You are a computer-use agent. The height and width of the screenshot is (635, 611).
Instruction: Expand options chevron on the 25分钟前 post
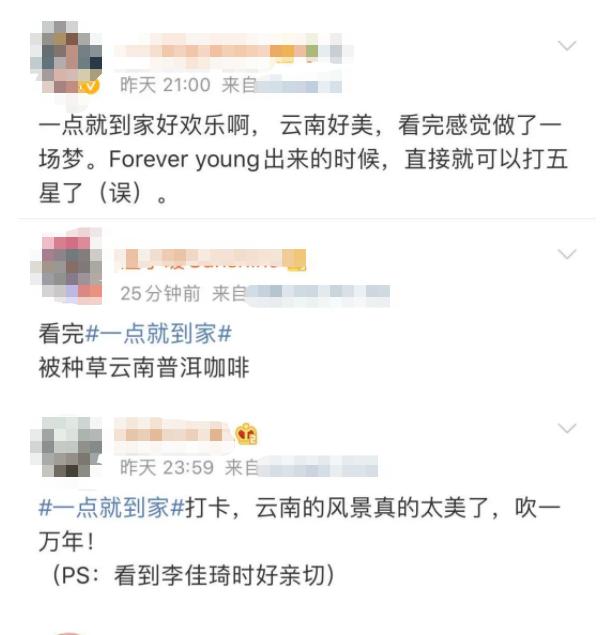tap(567, 254)
